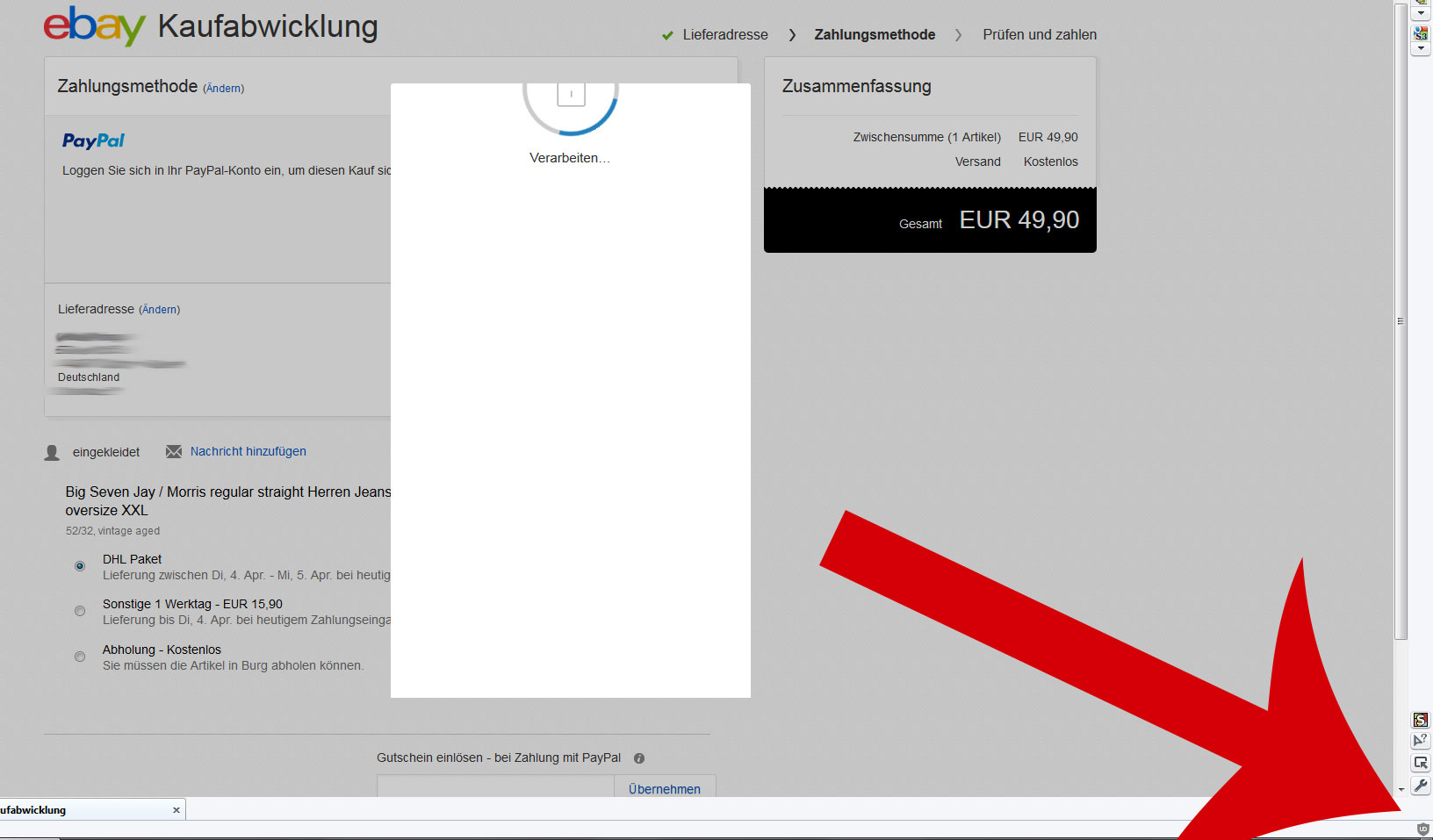Click the Kaufabwicklung page heading
Viewport: 1433px width, 840px height.
(x=268, y=26)
